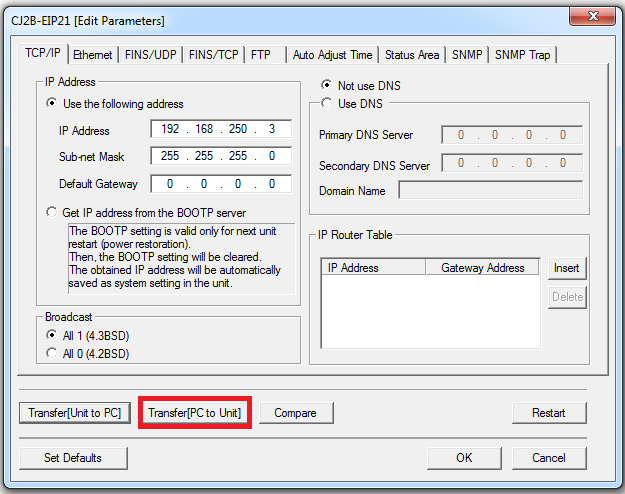Click Insert in IP Router Table
625x494 pixels.
(x=567, y=268)
